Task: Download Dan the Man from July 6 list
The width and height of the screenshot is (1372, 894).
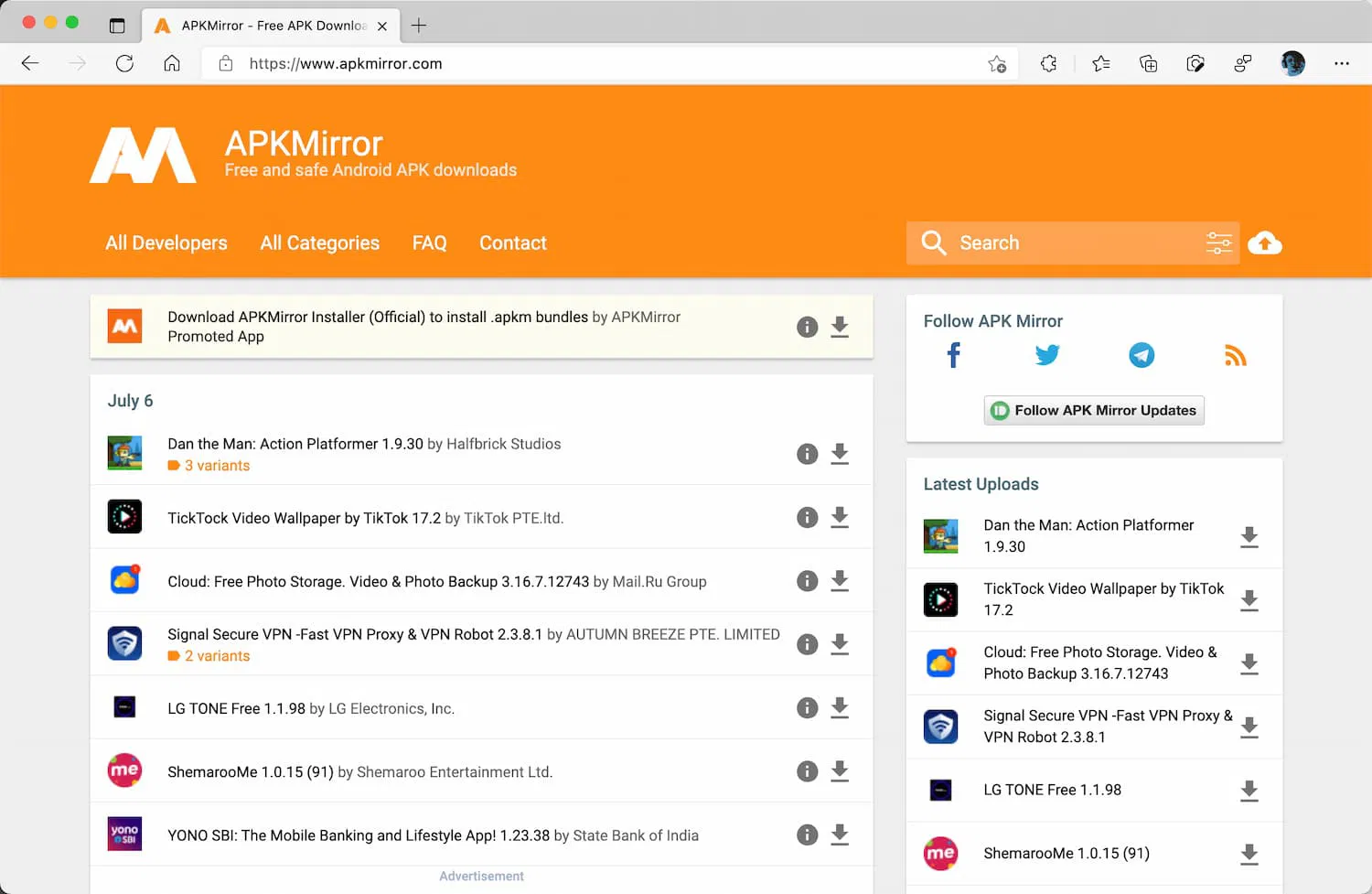Action: point(840,454)
